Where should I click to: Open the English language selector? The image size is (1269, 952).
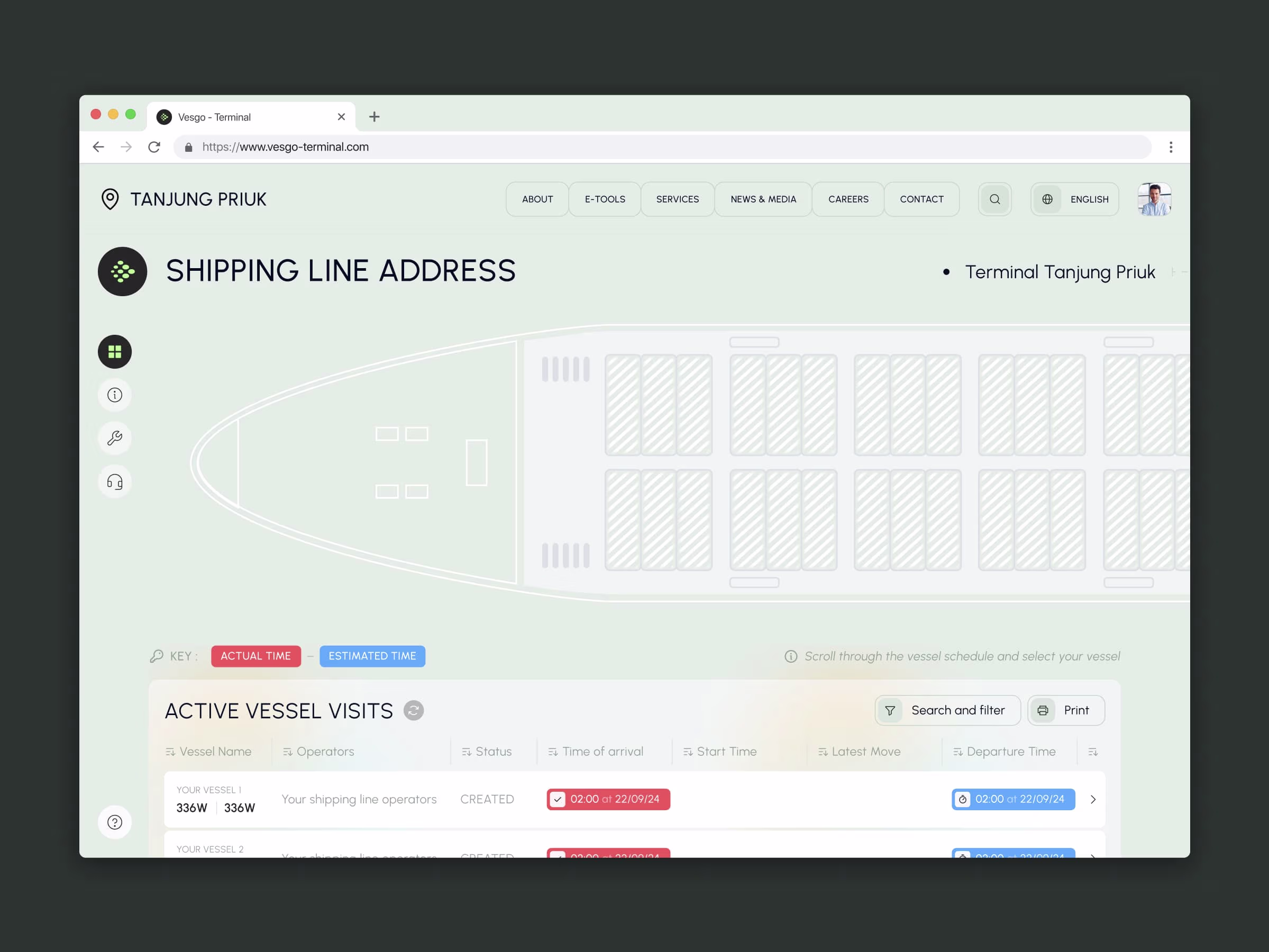click(1074, 199)
